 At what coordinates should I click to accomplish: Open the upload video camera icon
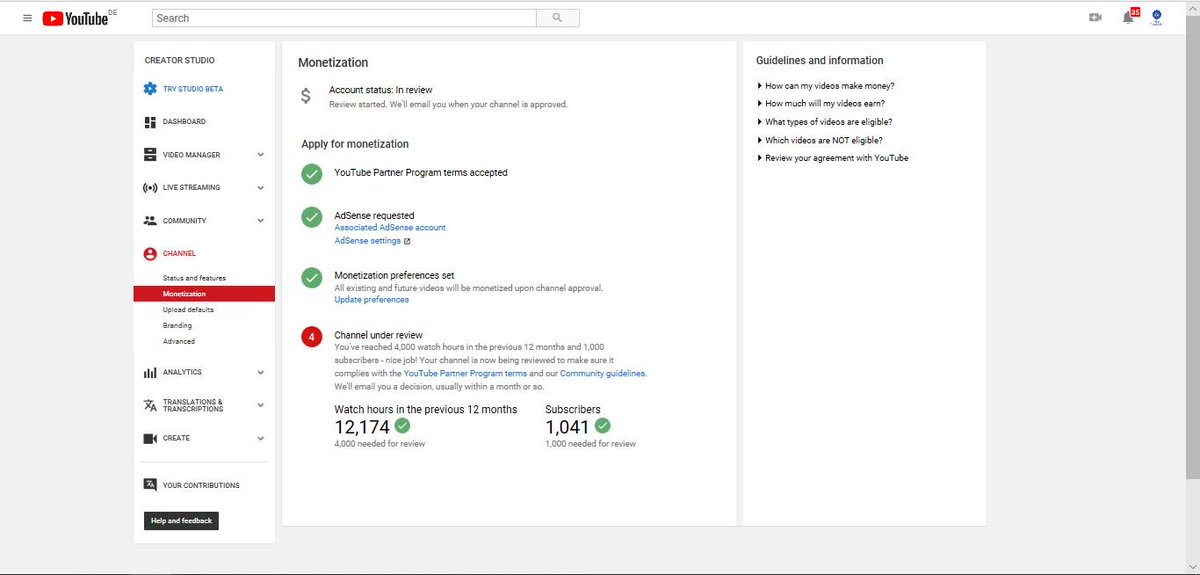click(x=1095, y=18)
